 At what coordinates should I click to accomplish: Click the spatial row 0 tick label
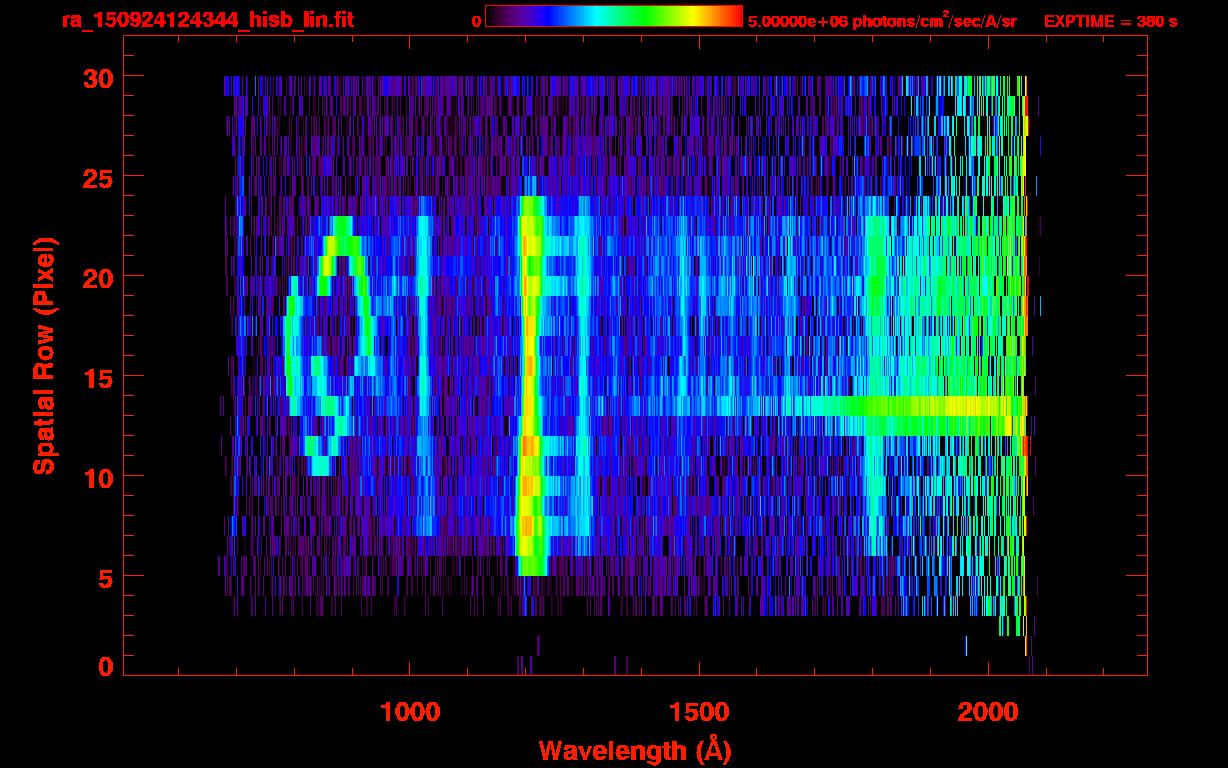pyautogui.click(x=107, y=665)
